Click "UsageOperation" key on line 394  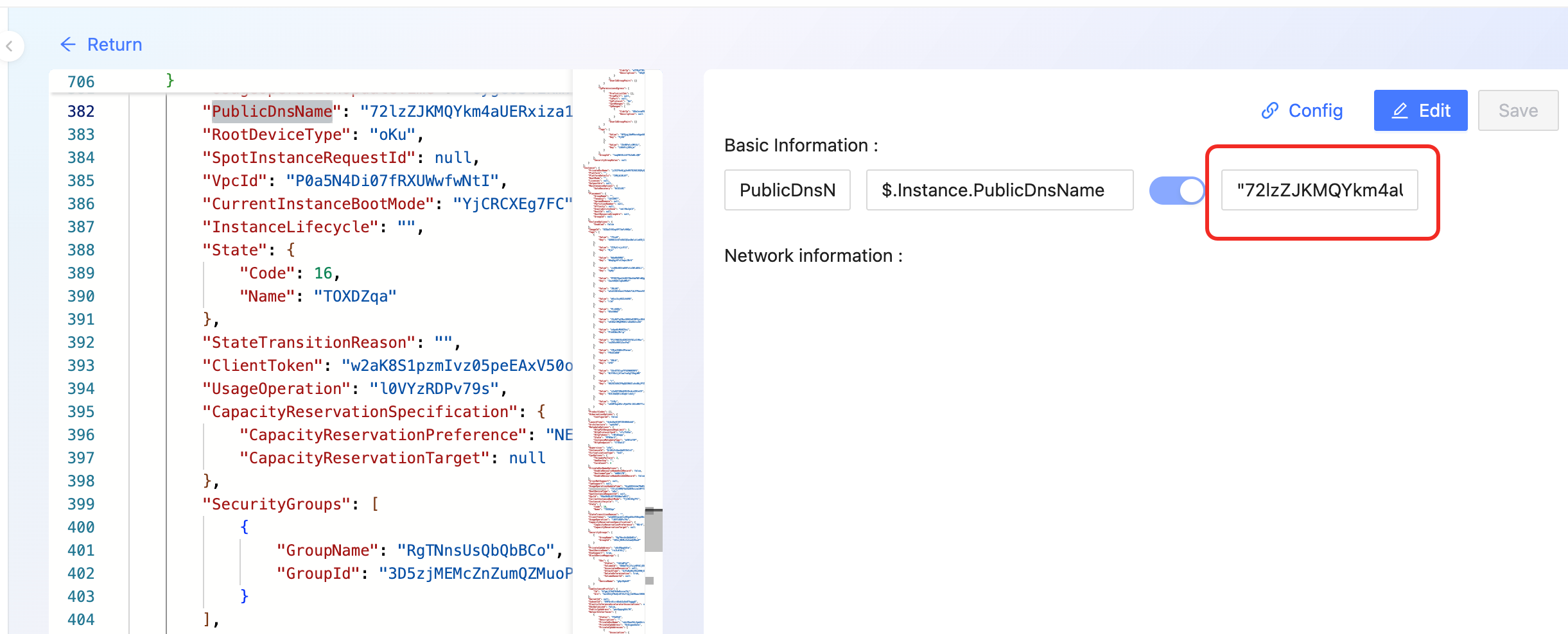pos(277,388)
